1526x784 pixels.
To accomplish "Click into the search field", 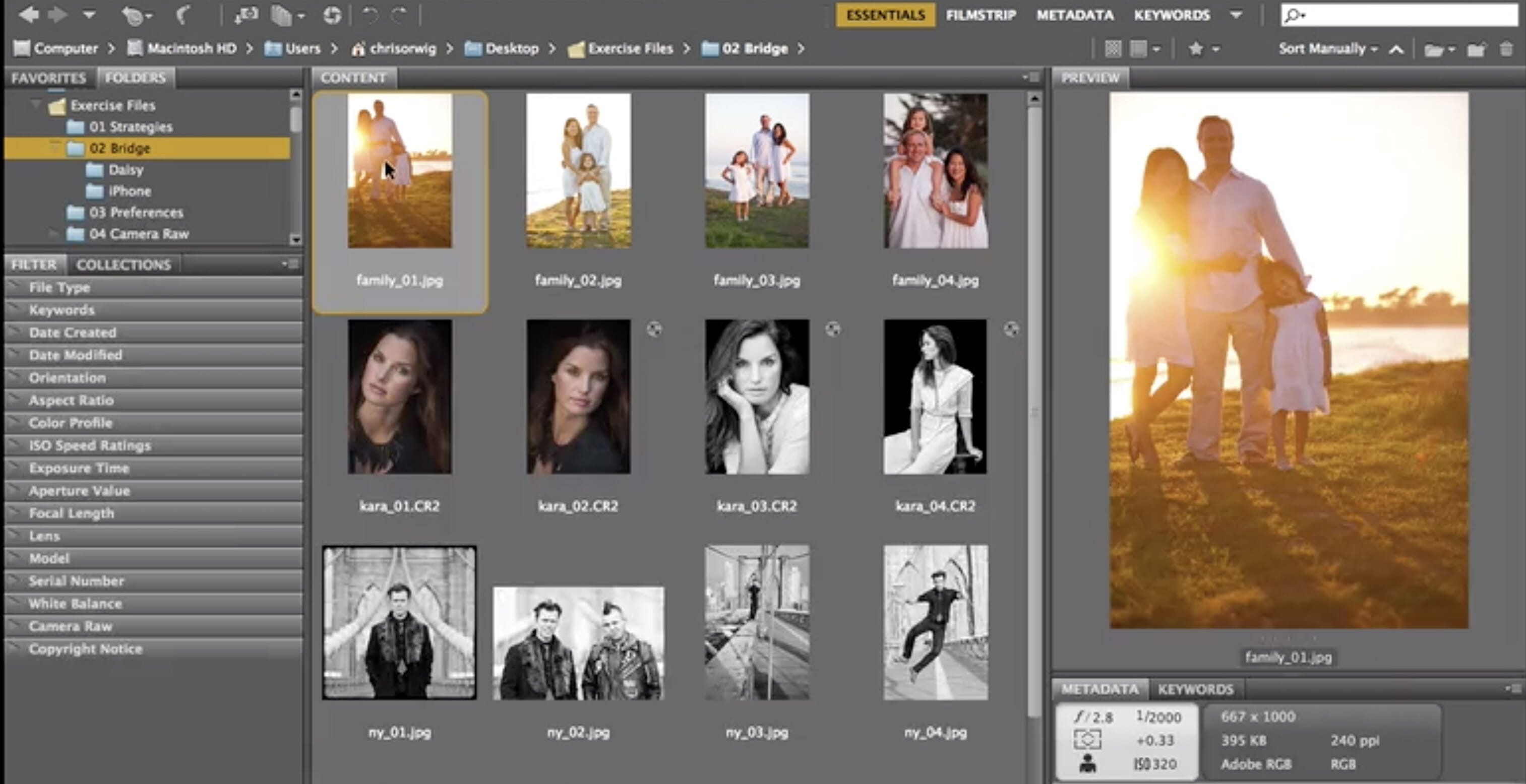I will (x=1400, y=15).
